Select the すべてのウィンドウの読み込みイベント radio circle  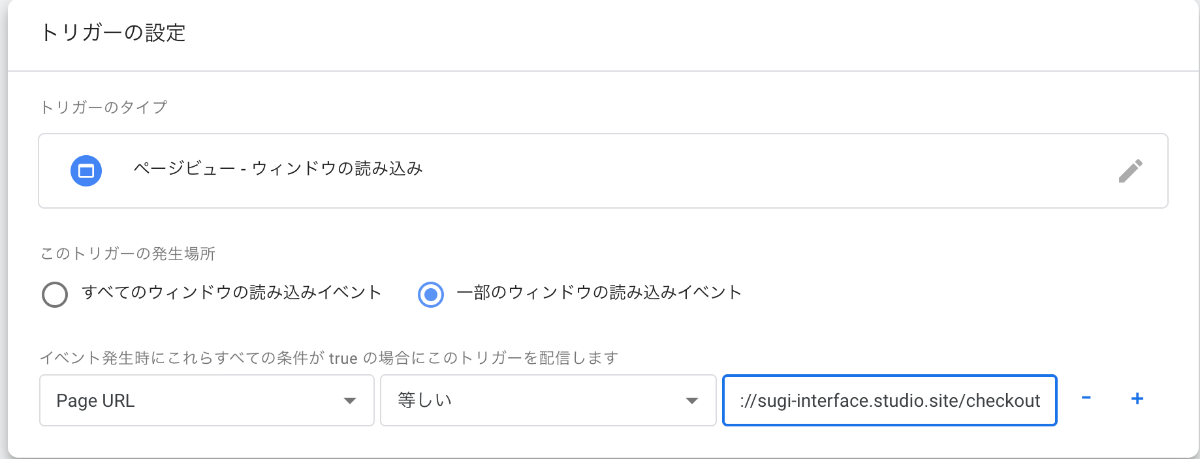(55, 294)
